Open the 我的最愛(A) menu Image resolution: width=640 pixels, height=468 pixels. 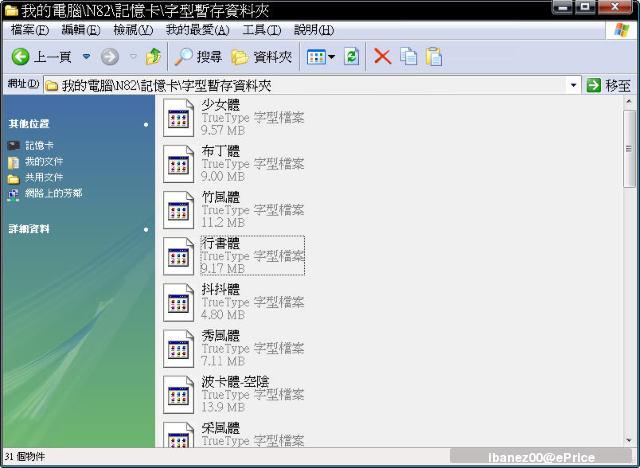point(198,30)
